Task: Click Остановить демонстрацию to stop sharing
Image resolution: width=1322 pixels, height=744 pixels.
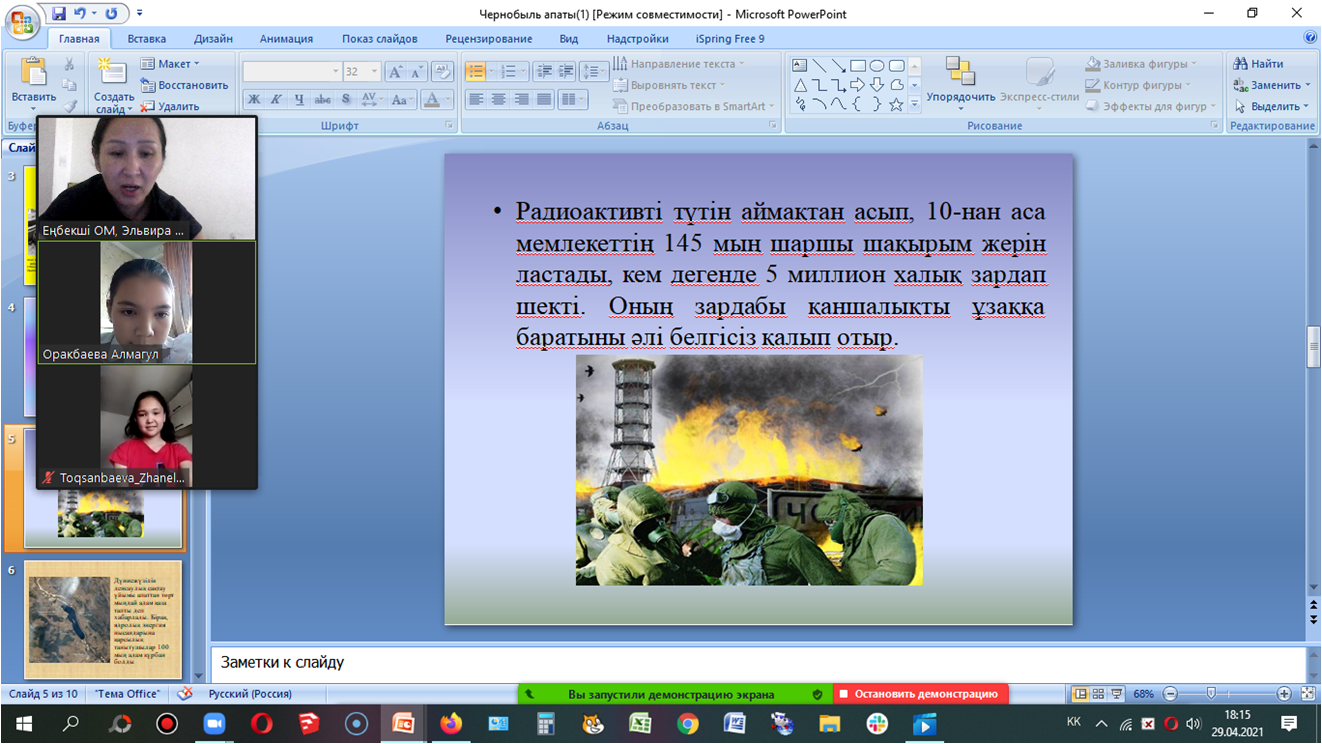Action: (x=919, y=694)
